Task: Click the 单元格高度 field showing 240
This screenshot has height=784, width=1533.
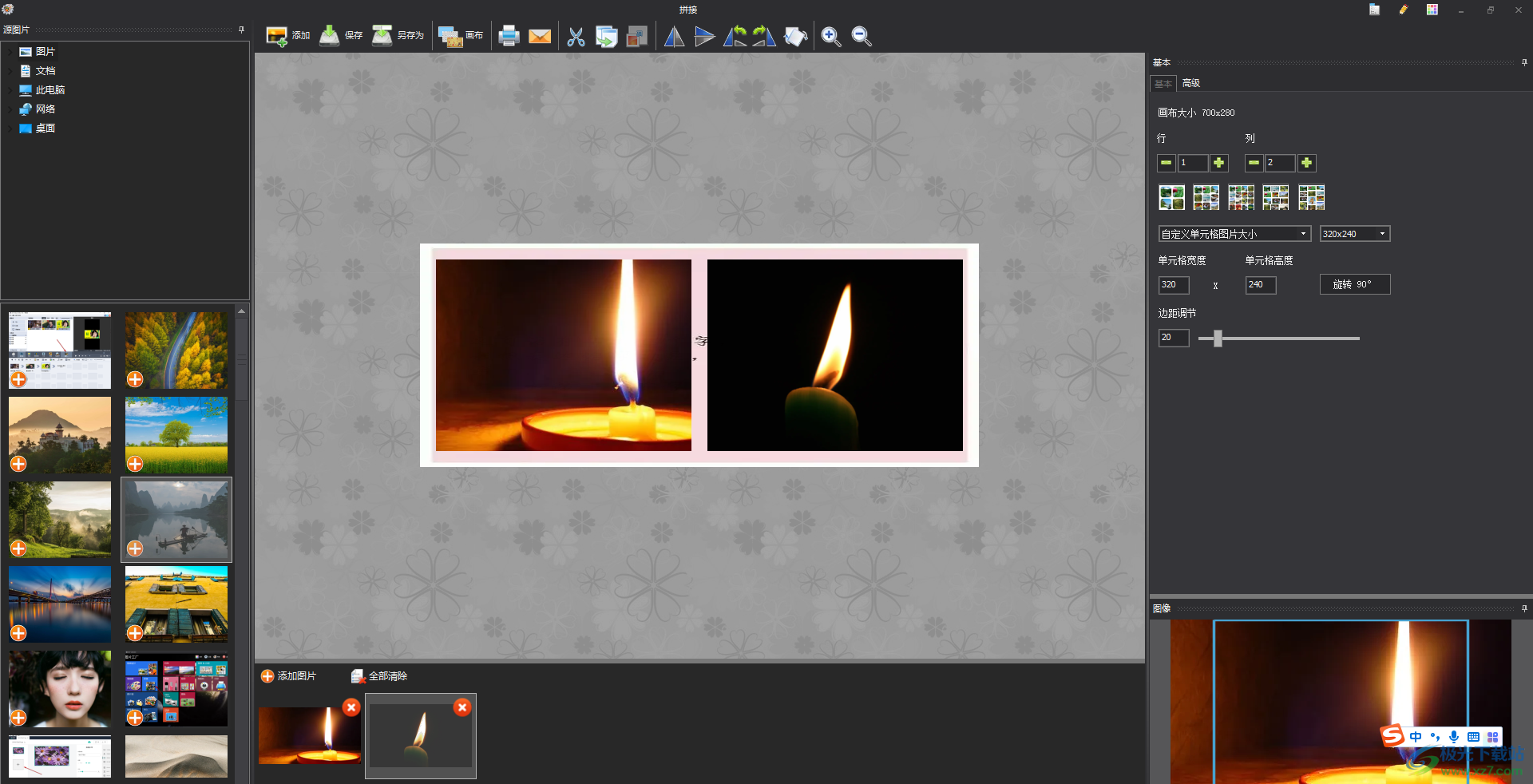Action: tap(1261, 285)
